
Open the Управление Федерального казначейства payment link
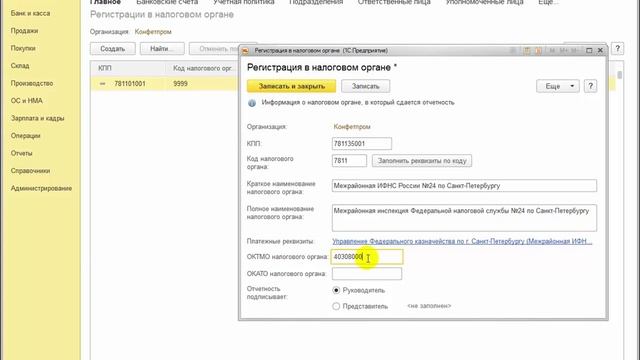click(462, 242)
